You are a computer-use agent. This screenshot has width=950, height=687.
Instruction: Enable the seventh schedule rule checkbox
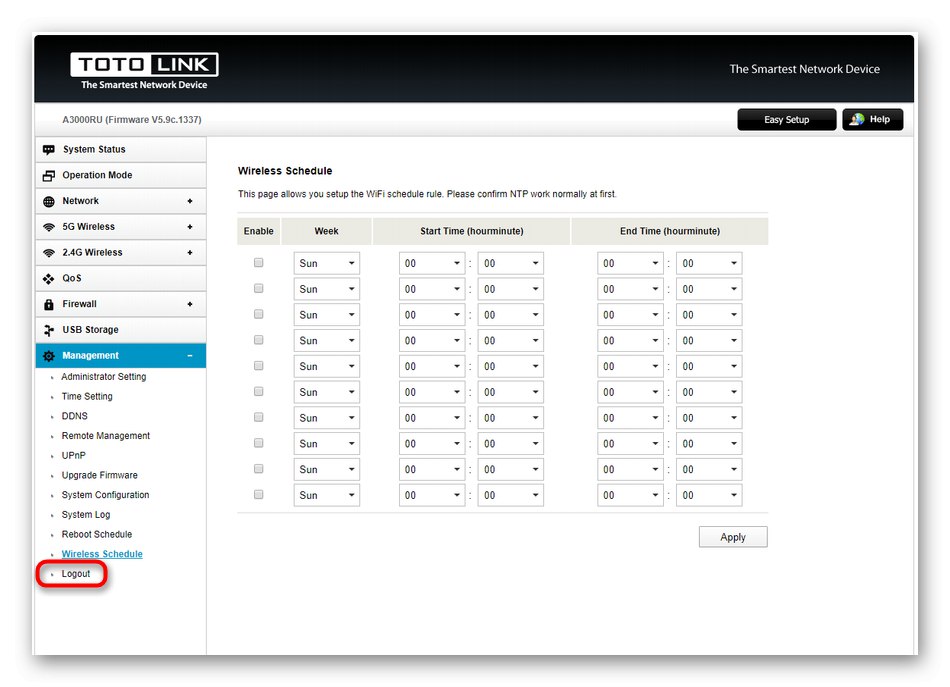click(x=259, y=417)
